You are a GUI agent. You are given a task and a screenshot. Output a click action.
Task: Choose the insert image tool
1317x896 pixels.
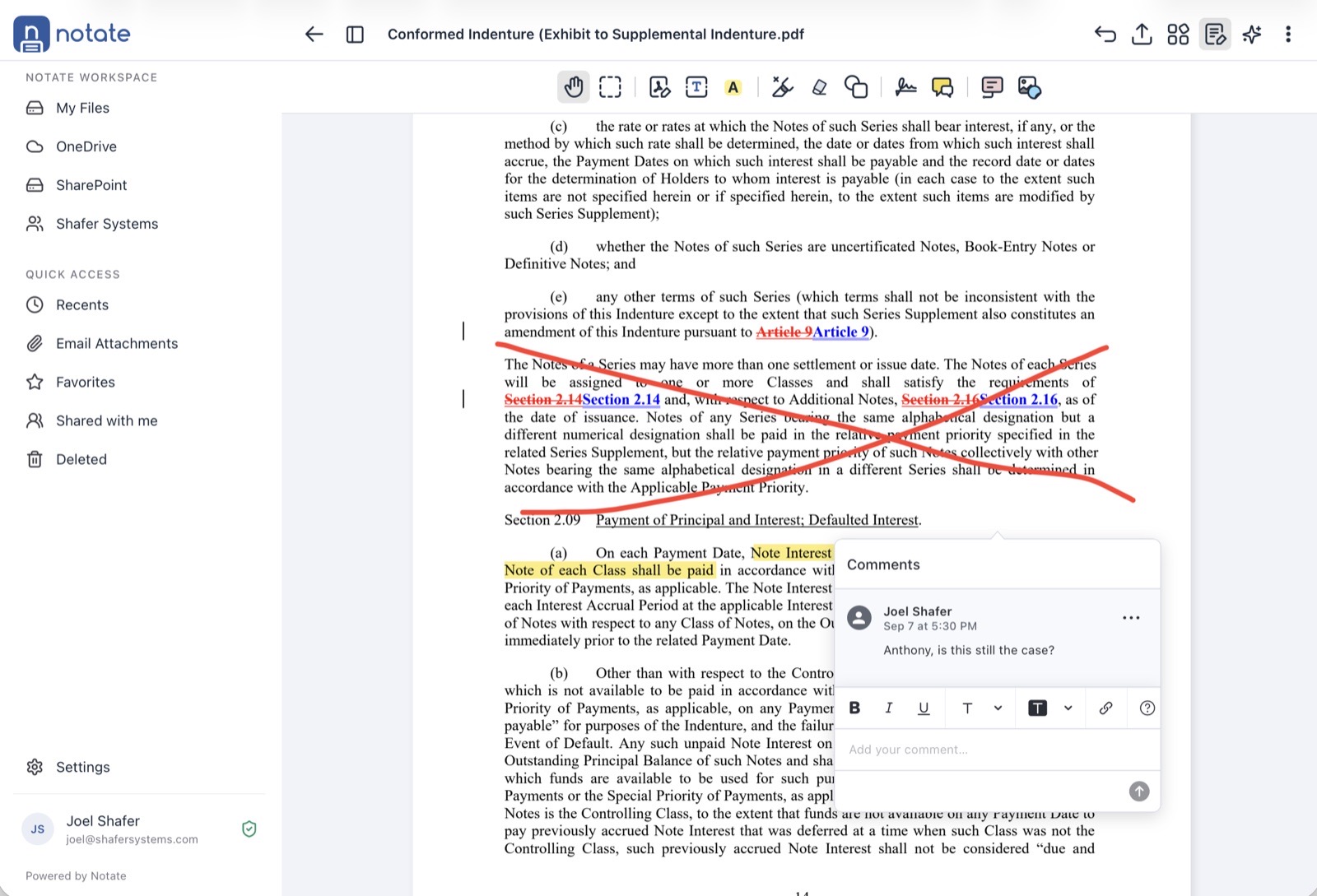(x=659, y=86)
